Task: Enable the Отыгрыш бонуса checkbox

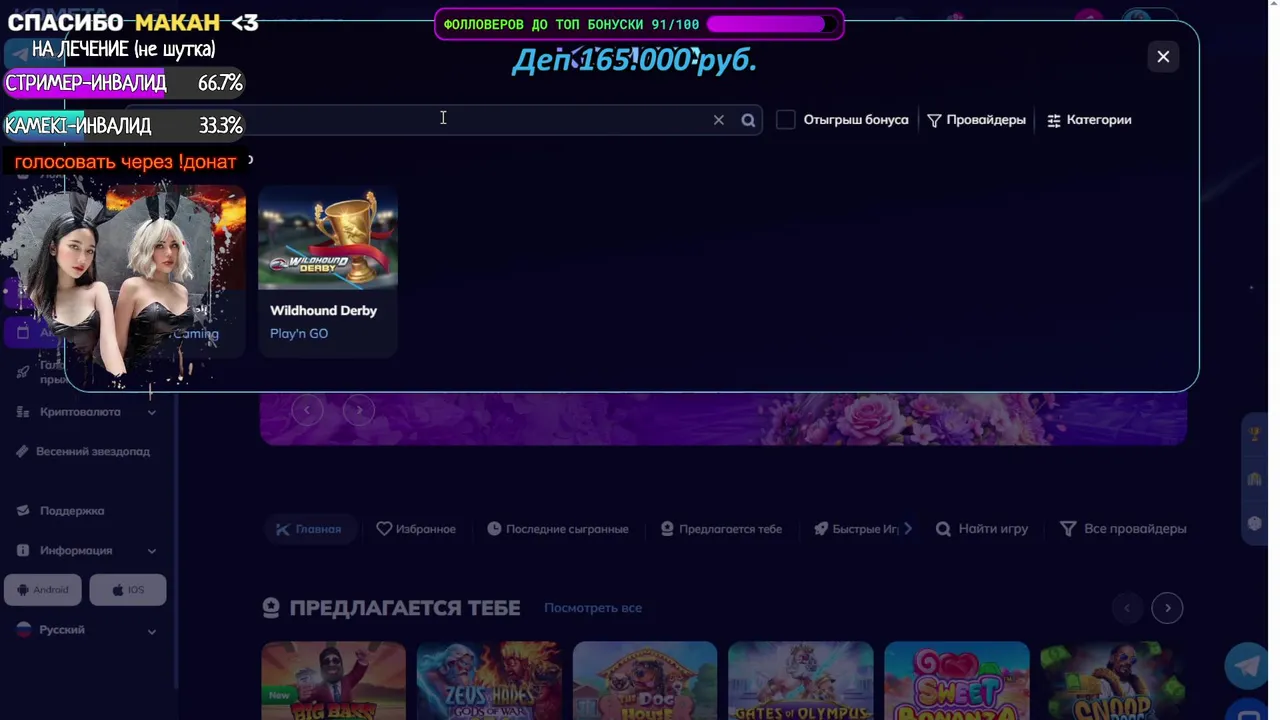Action: 786,120
